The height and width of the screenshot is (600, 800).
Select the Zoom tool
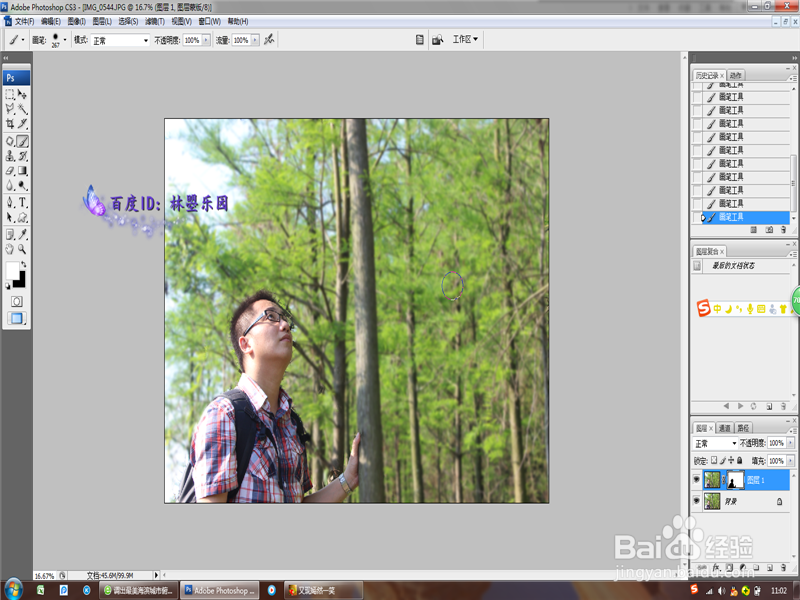[x=22, y=249]
